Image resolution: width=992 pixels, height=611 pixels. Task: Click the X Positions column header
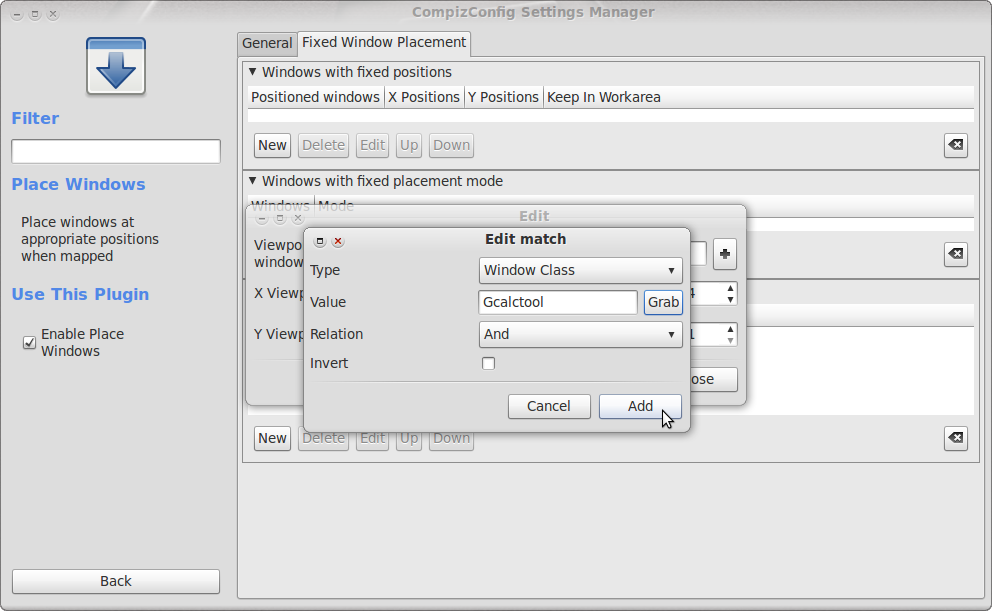click(424, 97)
